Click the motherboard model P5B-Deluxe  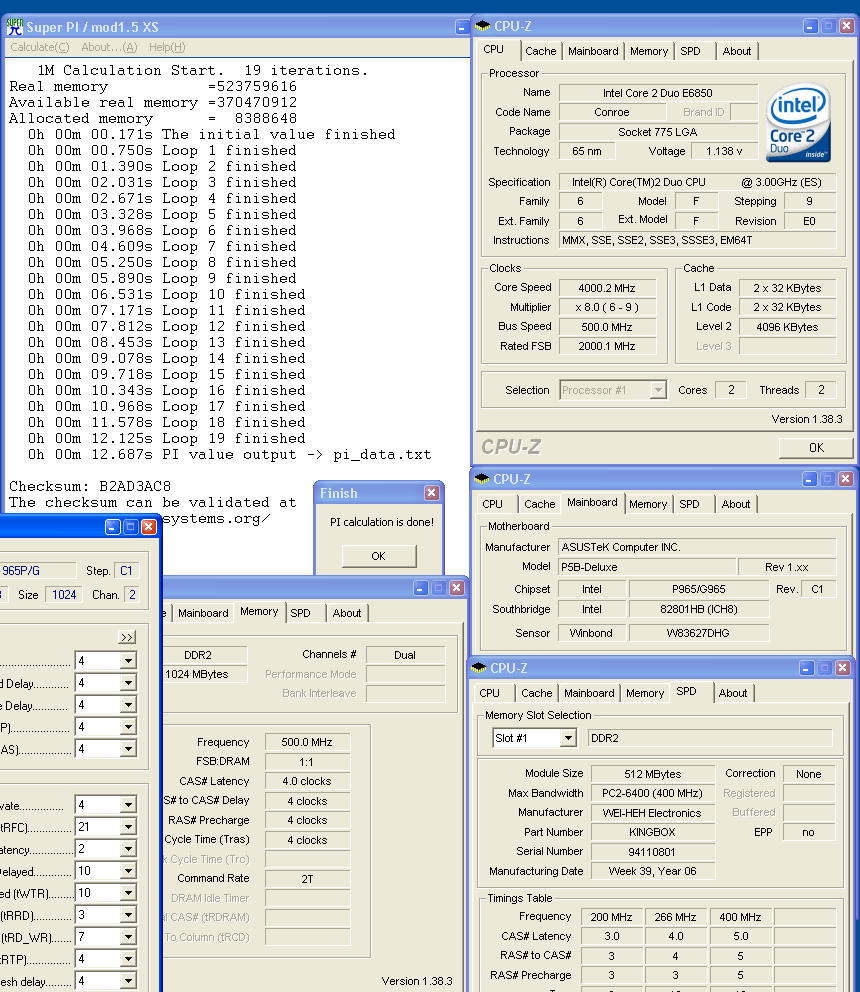click(647, 567)
